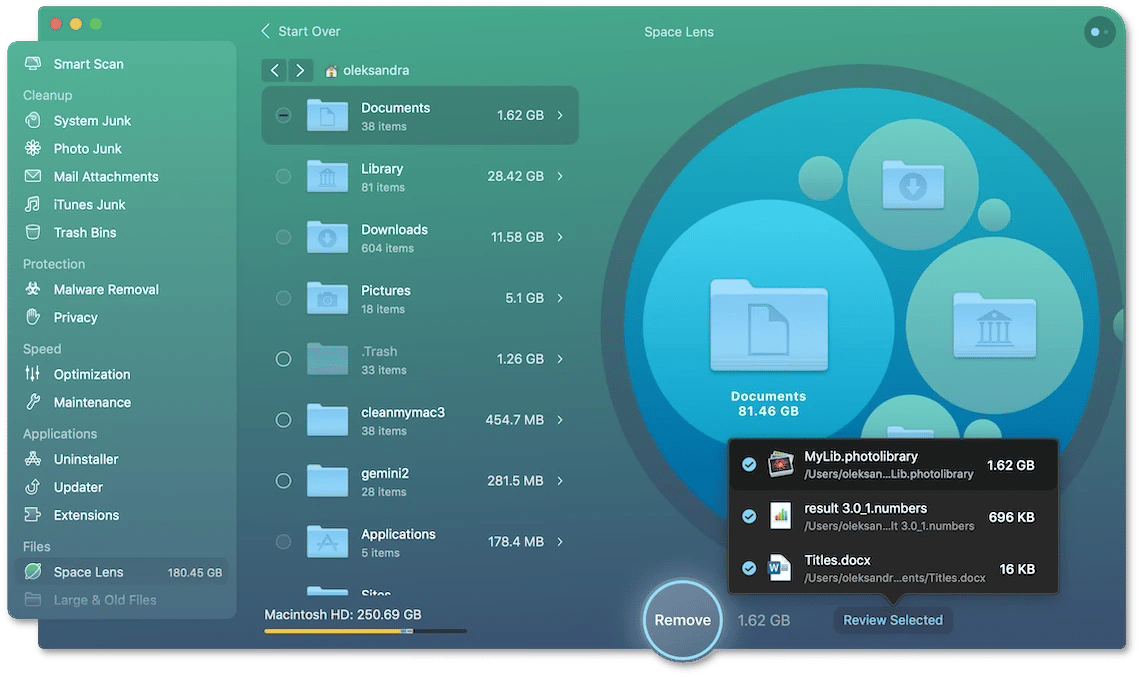This screenshot has width=1139, height=677.
Task: Click the Library folder icon in list
Action: tap(328, 176)
